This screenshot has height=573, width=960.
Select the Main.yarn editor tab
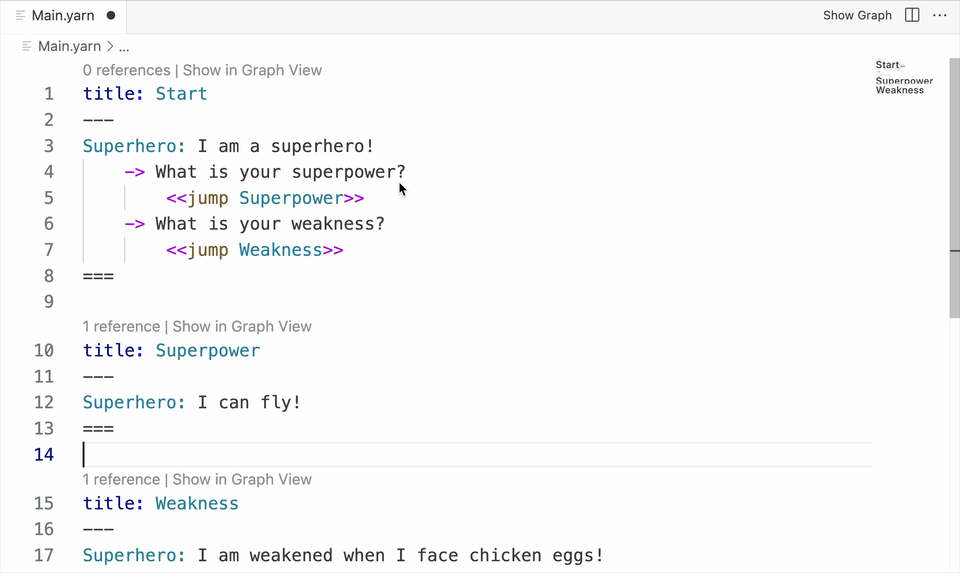click(x=62, y=16)
